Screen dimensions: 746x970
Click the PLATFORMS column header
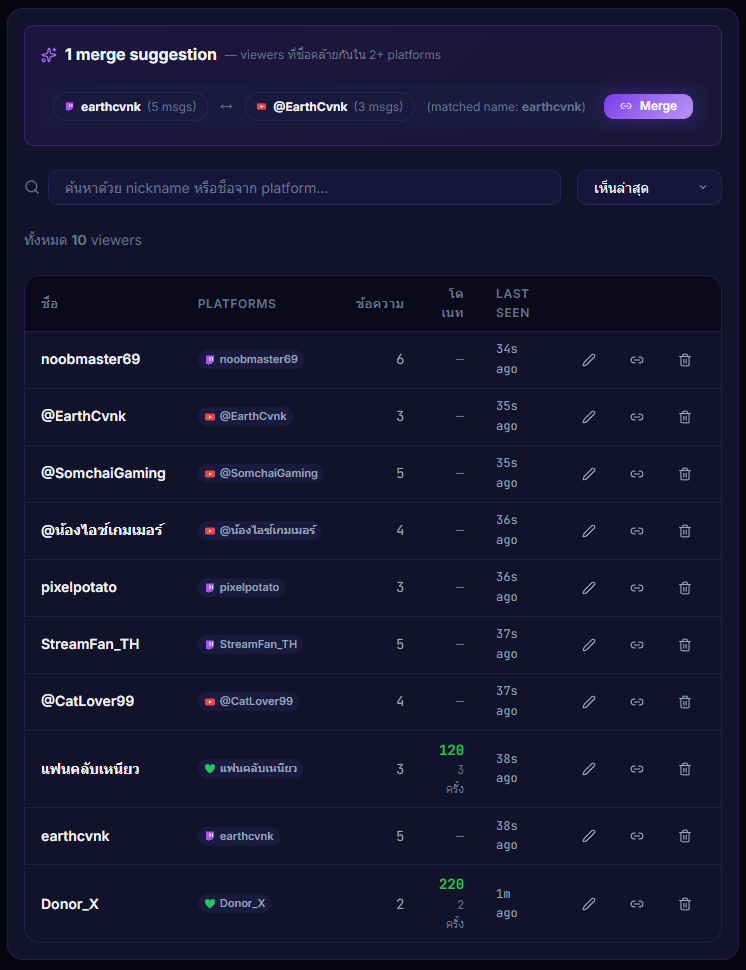coord(237,303)
